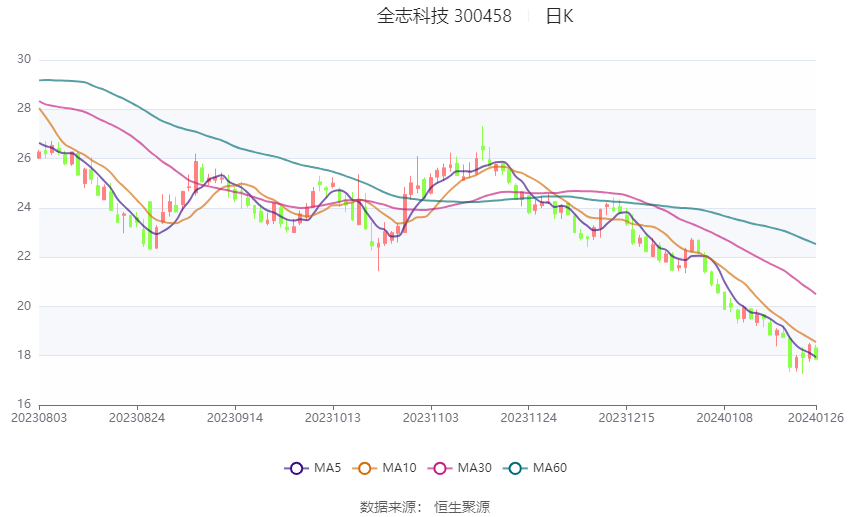Image resolution: width=850 pixels, height=517 pixels.
Task: Click the 28 price axis label
Action: (24, 108)
